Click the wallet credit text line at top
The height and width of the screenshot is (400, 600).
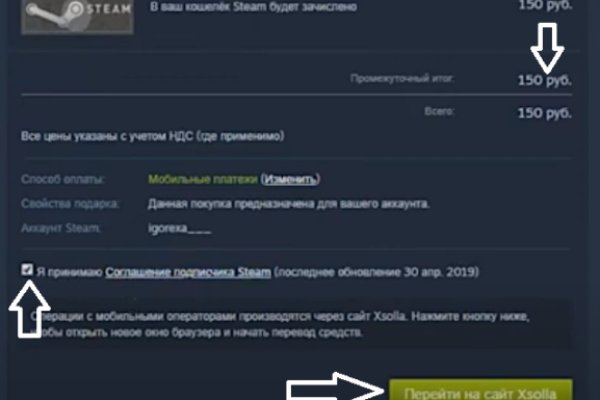pyautogui.click(x=253, y=7)
